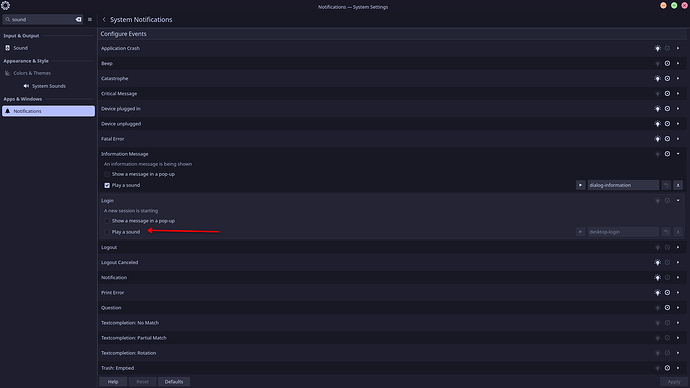Go back from System Notifications page
690x388 pixels.
[x=104, y=19]
